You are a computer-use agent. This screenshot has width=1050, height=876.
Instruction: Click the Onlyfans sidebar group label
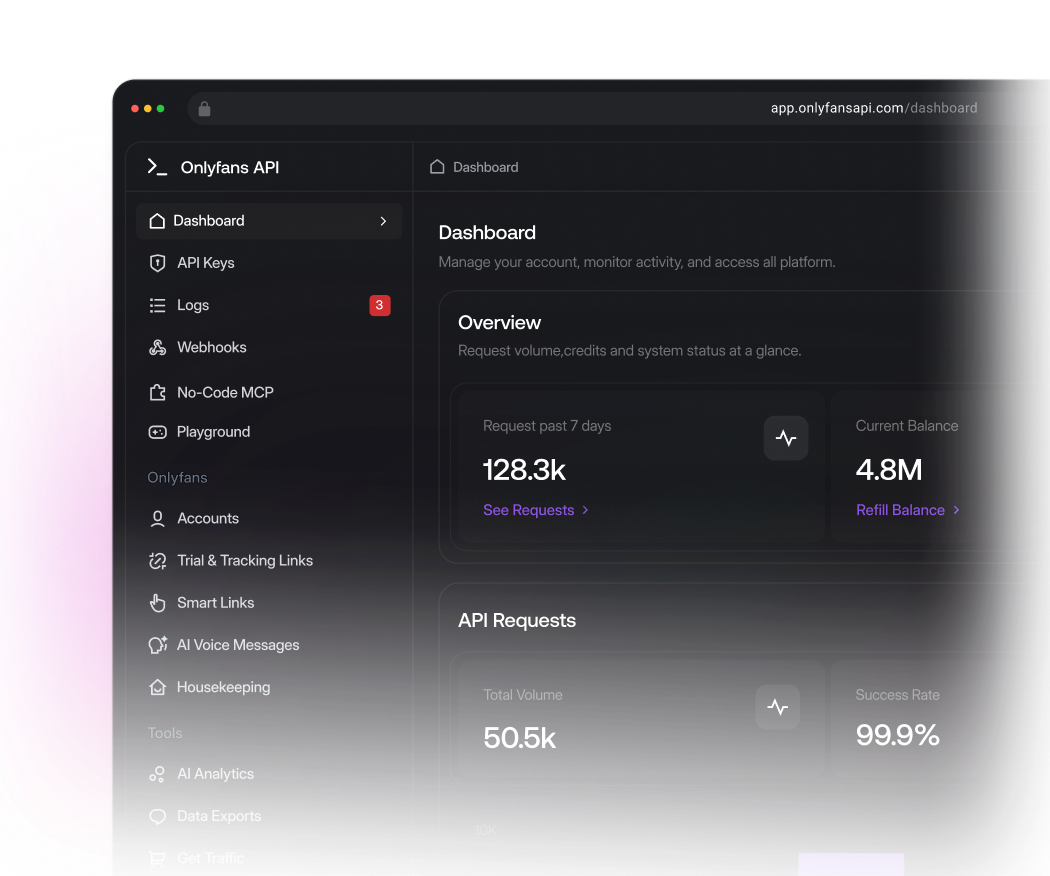click(x=177, y=478)
